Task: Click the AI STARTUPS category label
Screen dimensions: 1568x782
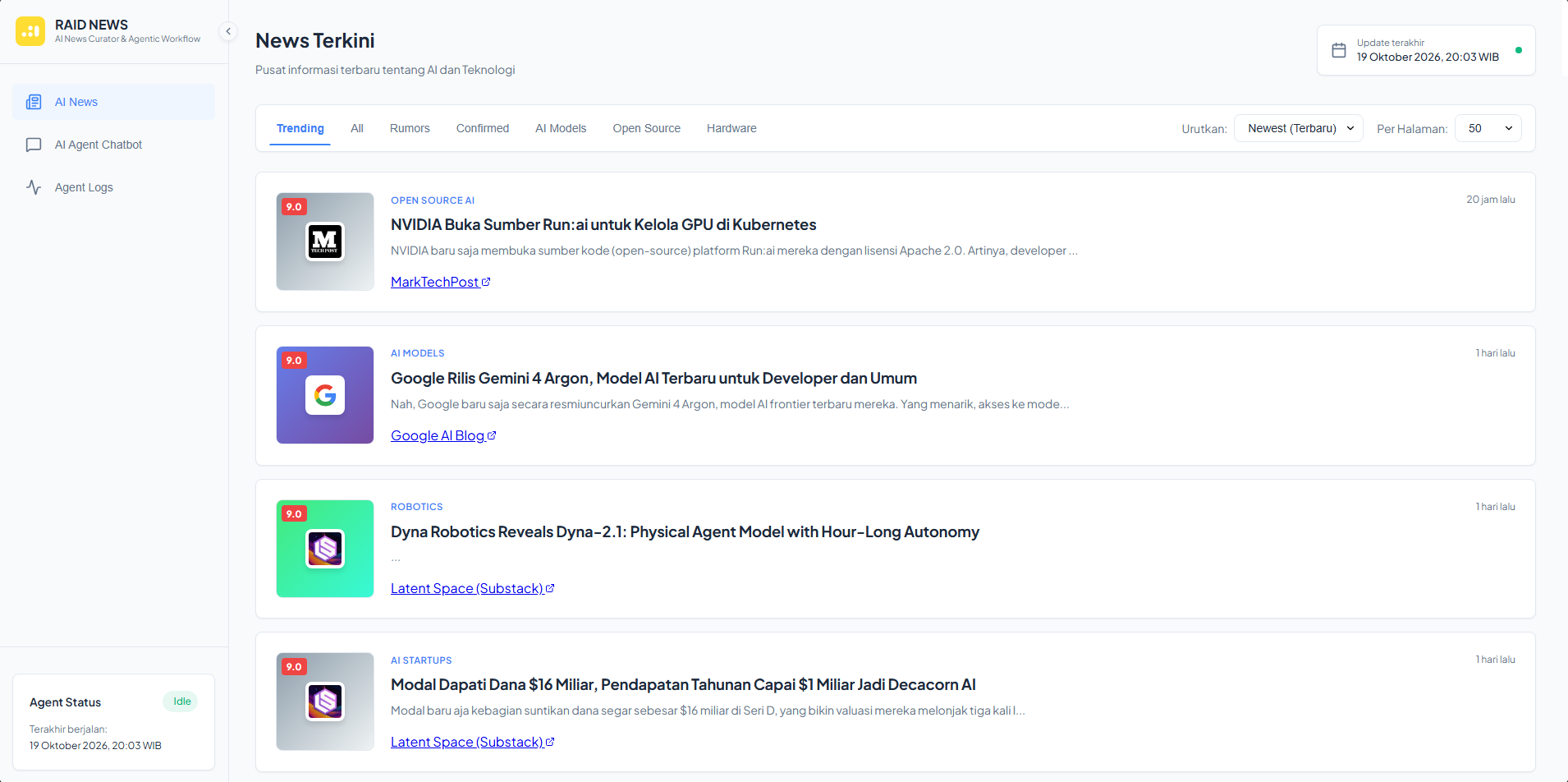Action: tap(421, 660)
